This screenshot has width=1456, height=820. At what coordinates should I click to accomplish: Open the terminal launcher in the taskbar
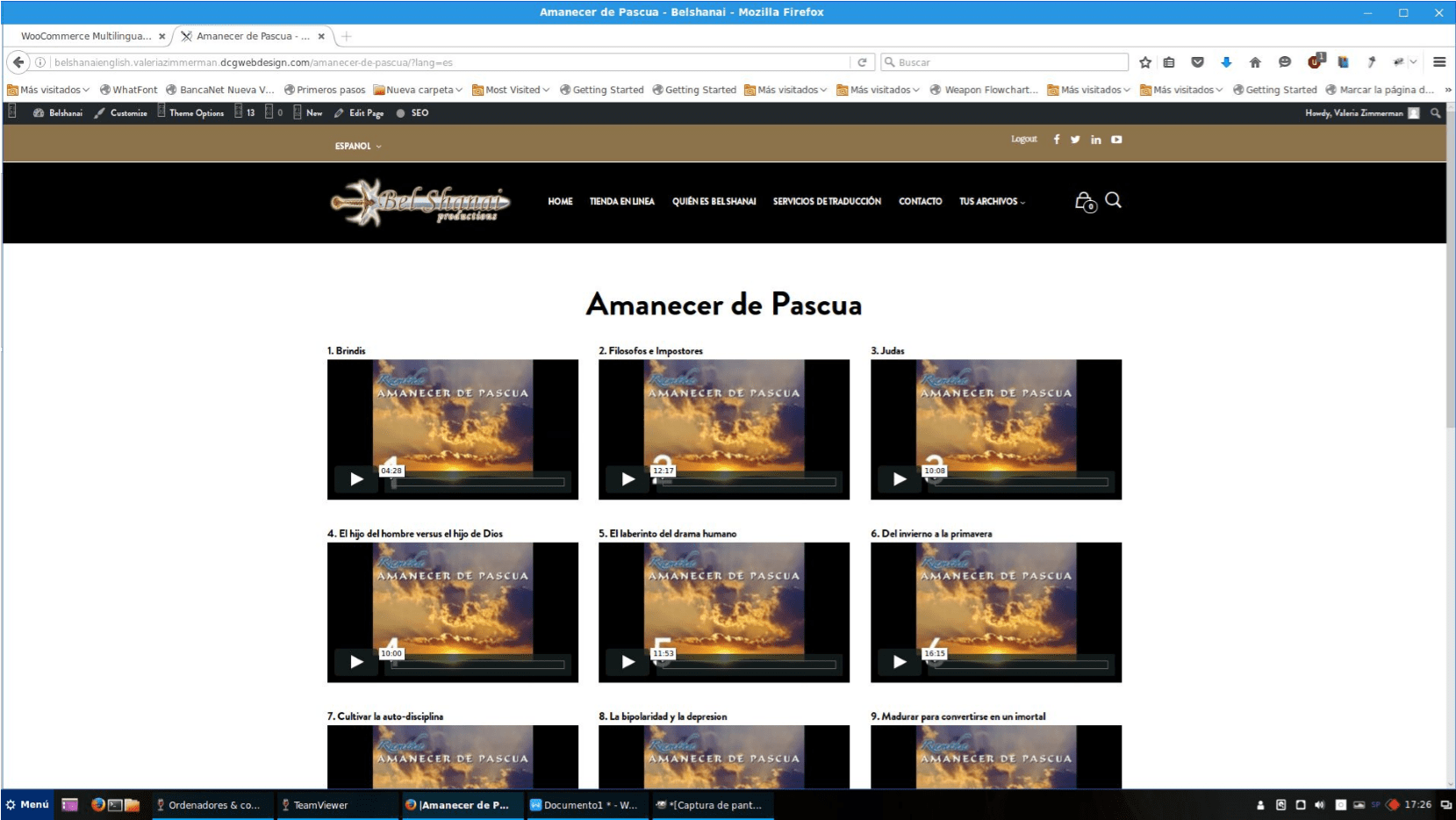pos(115,804)
